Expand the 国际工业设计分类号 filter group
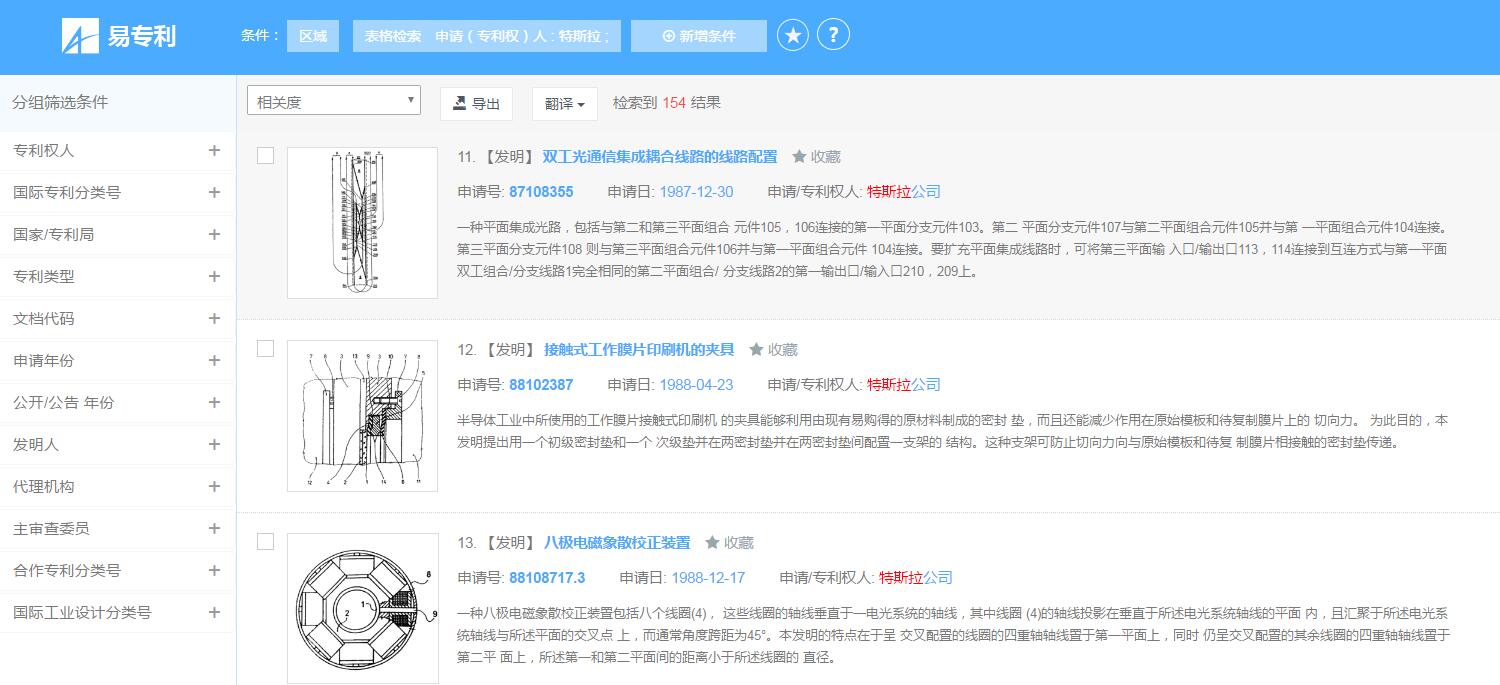Screen dimensions: 1500x685 pos(214,613)
